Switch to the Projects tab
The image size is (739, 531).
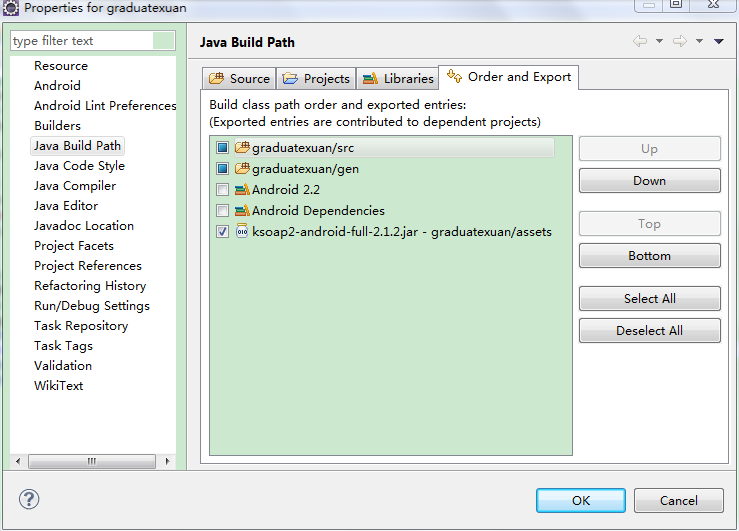316,78
